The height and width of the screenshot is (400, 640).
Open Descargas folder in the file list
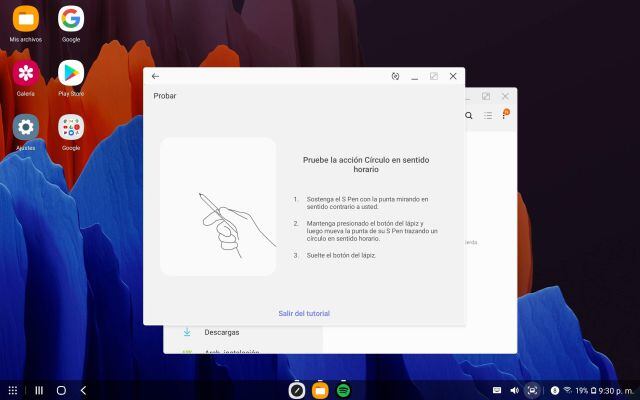[222, 331]
